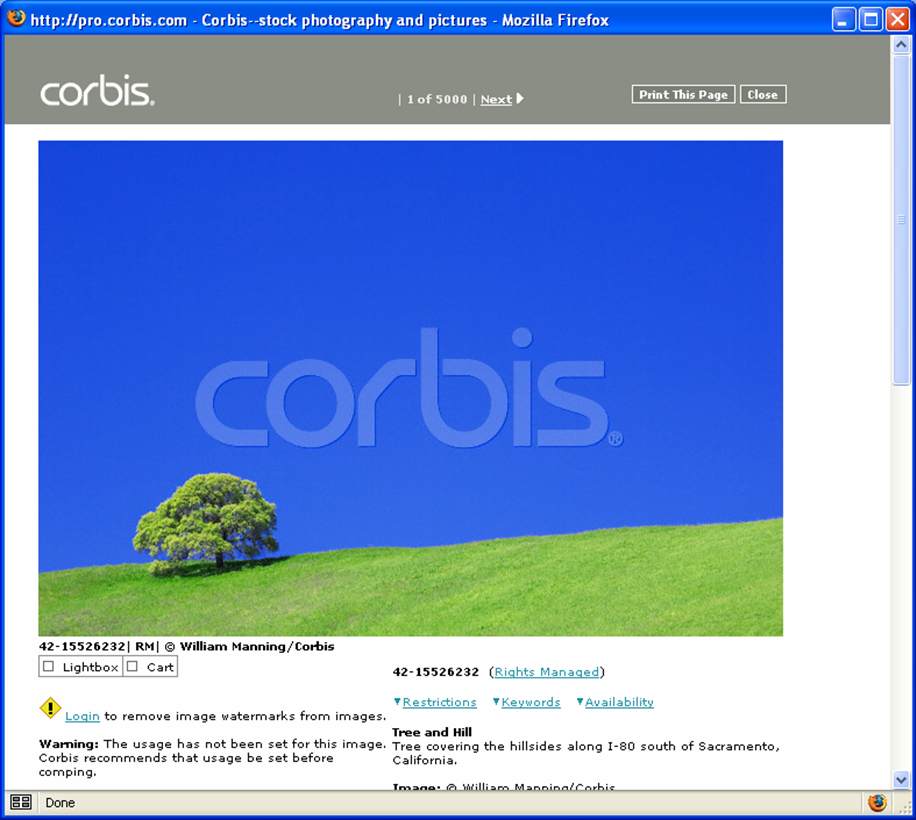Screen dimensions: 916x820
Task: Expand the Keywords section
Action: click(530, 702)
